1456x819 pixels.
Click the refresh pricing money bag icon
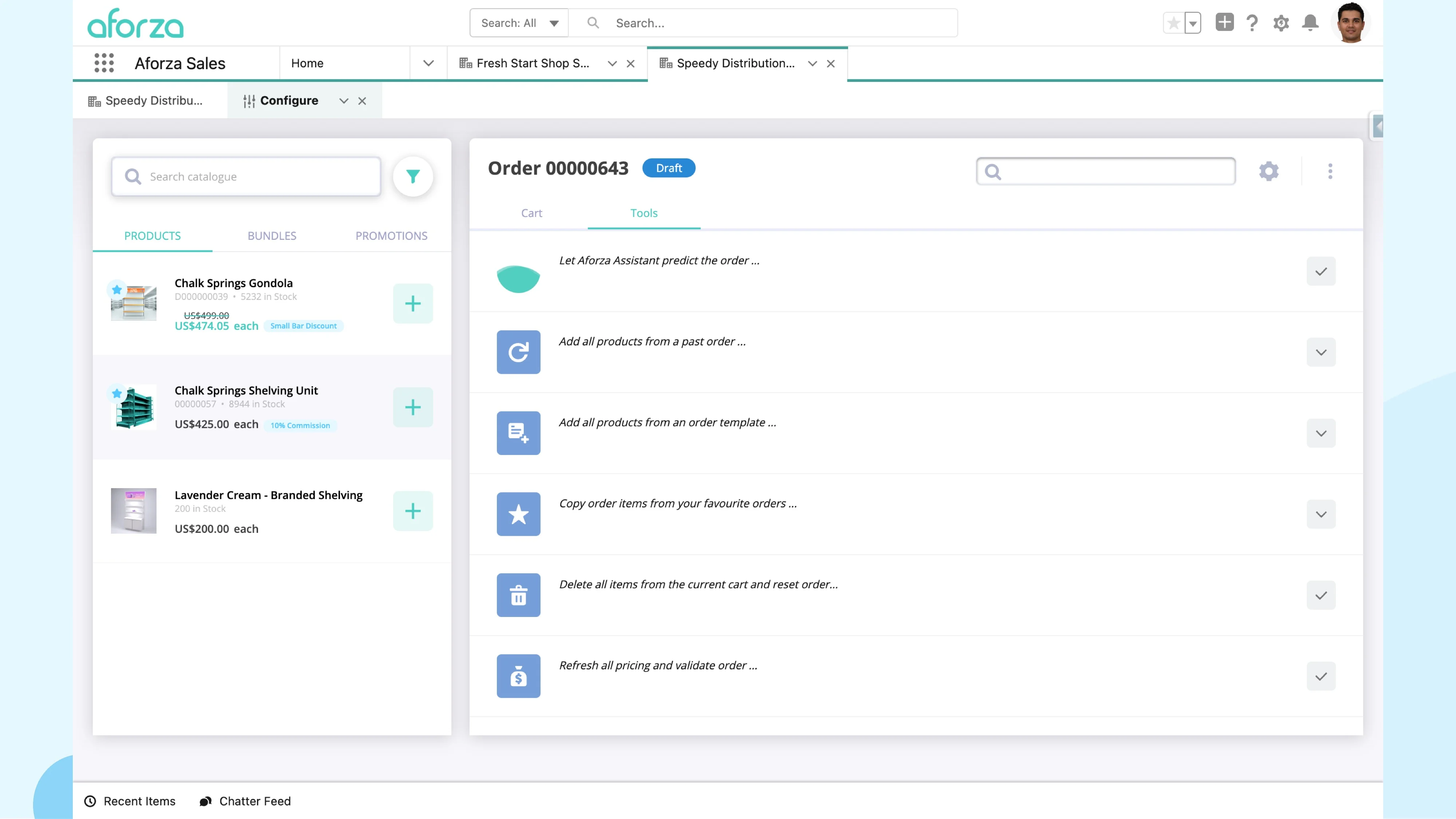[518, 676]
